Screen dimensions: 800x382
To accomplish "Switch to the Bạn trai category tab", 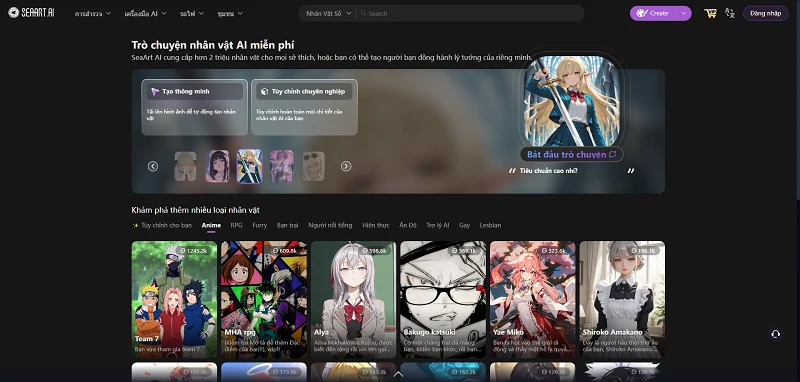I will coord(288,225).
